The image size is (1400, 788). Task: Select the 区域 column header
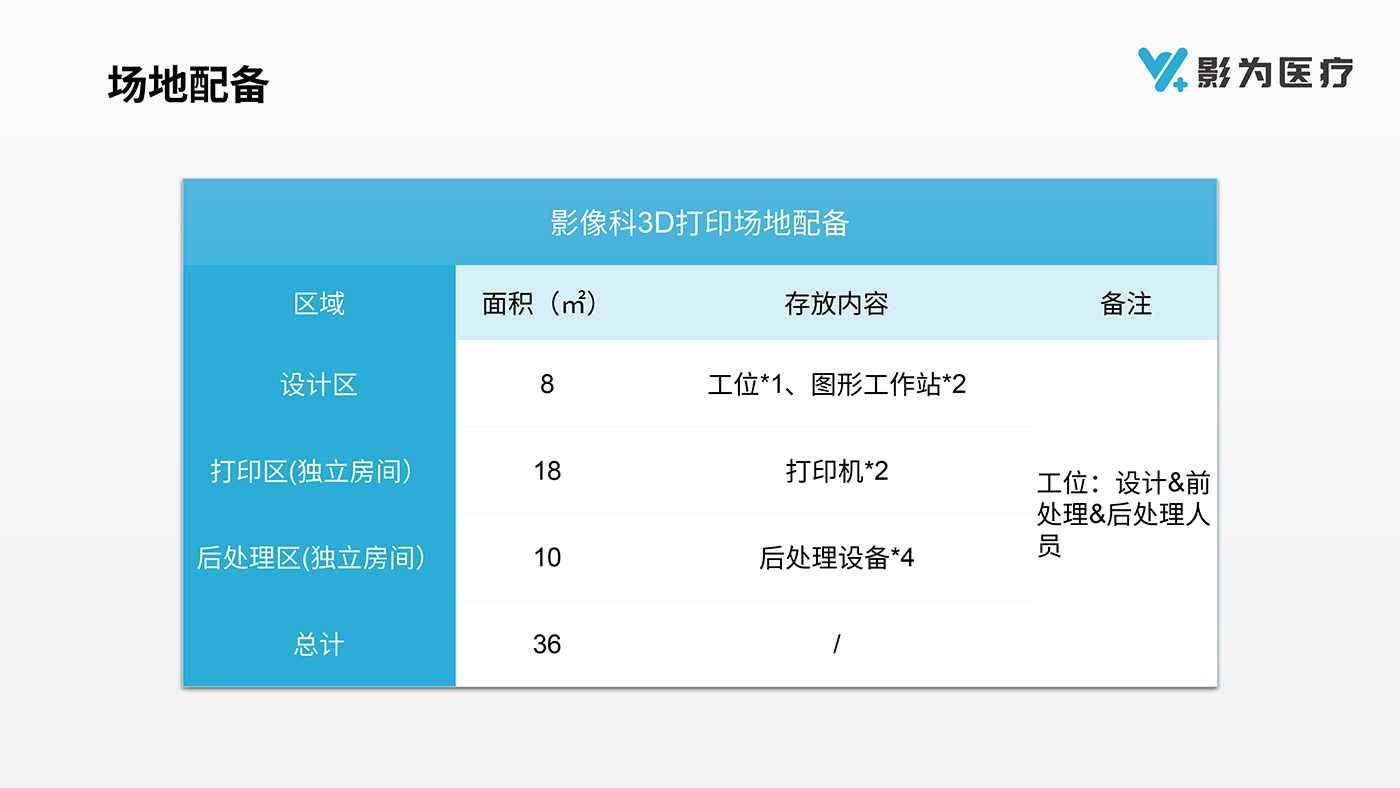(319, 303)
